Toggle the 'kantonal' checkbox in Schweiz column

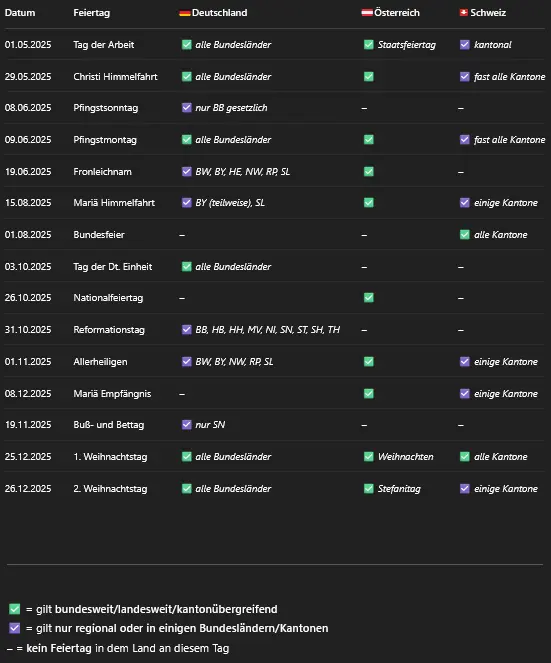coord(465,44)
